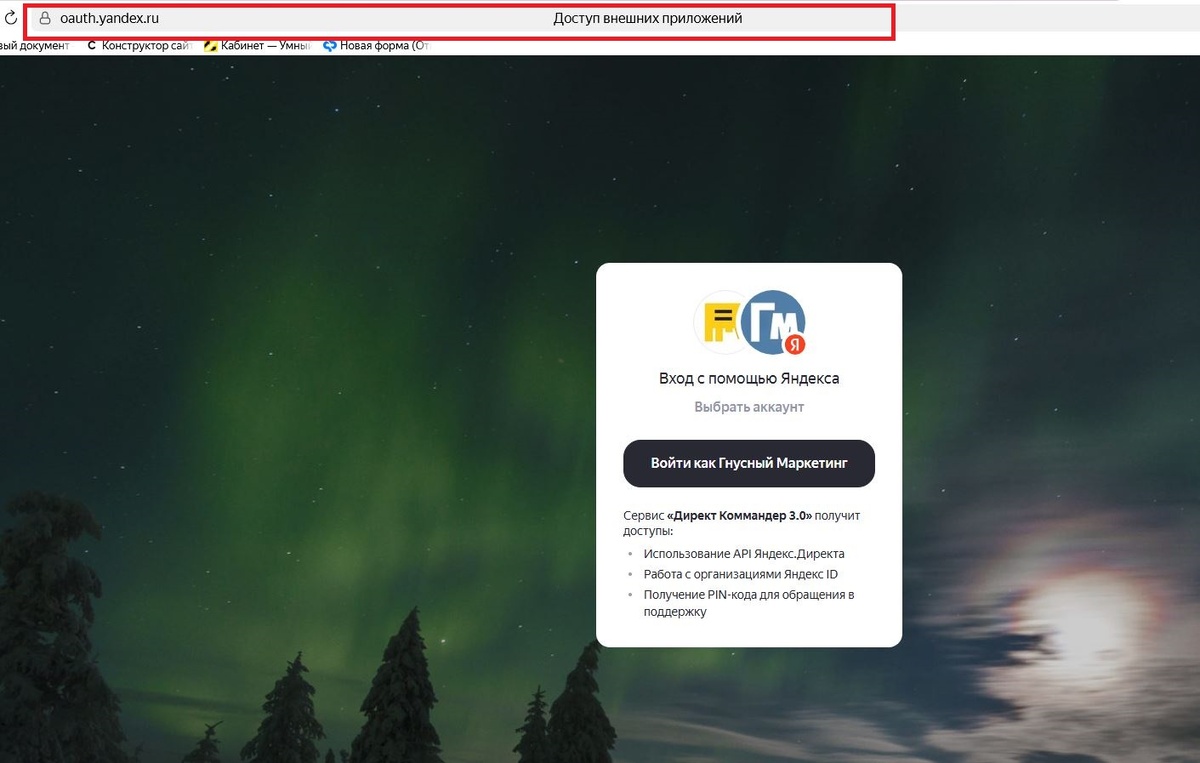Click the browser reload icon
This screenshot has width=1200, height=763.
11,18
